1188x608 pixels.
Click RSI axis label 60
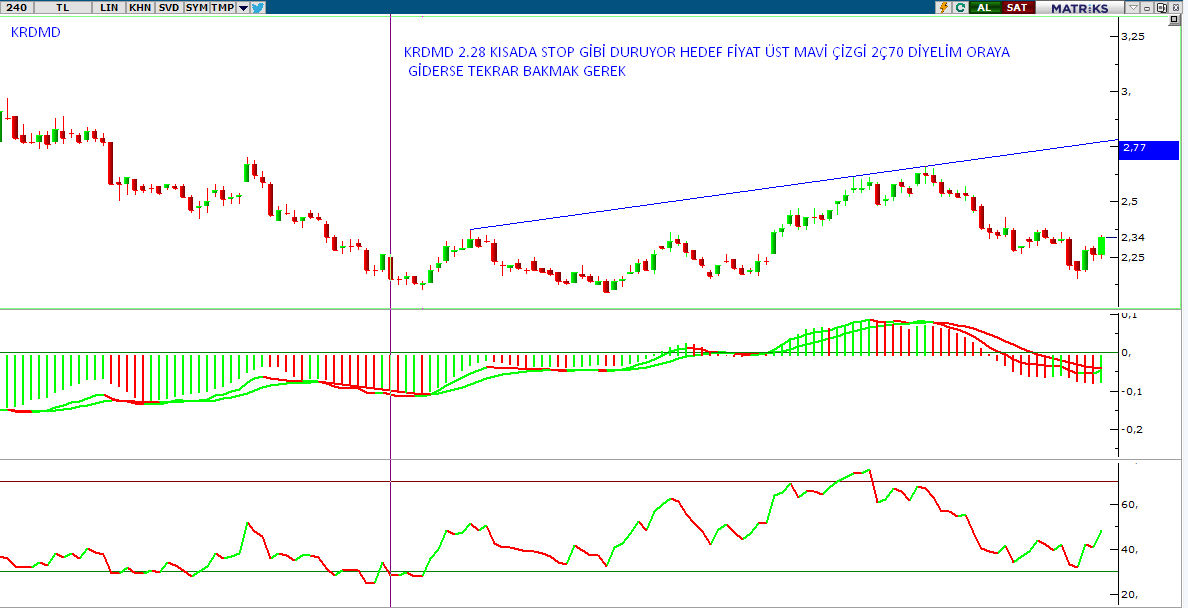pyautogui.click(x=1130, y=505)
